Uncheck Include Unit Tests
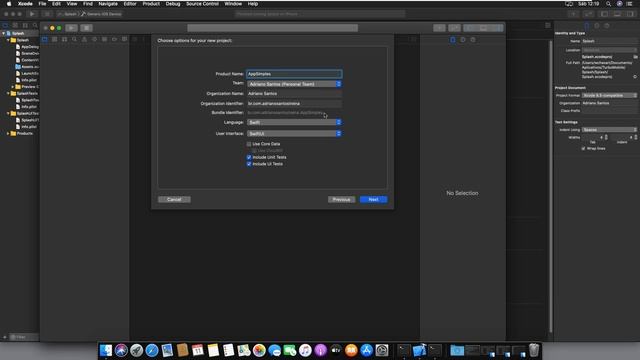The image size is (640, 360). point(249,157)
